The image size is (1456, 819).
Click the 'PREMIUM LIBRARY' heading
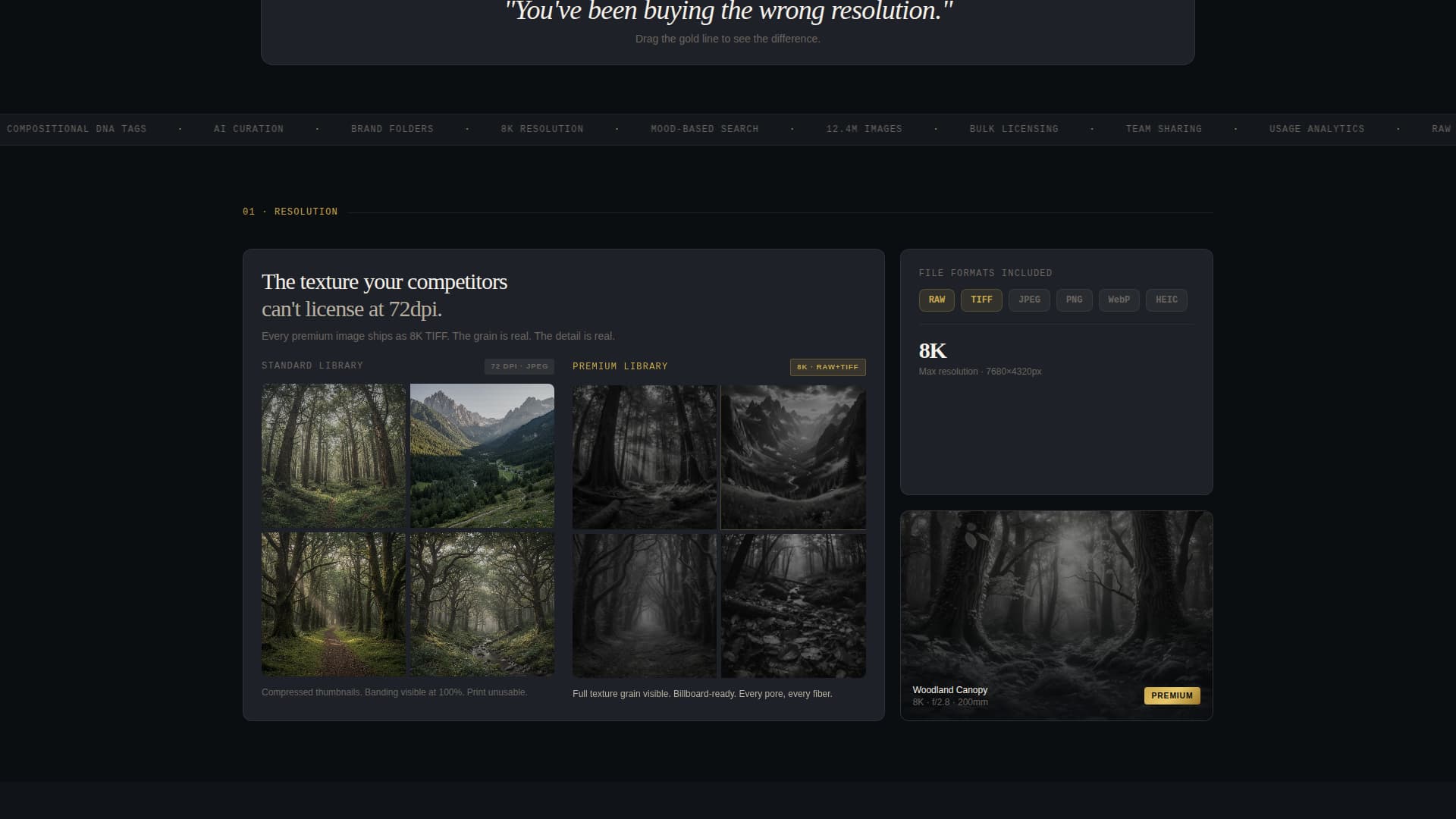click(620, 366)
